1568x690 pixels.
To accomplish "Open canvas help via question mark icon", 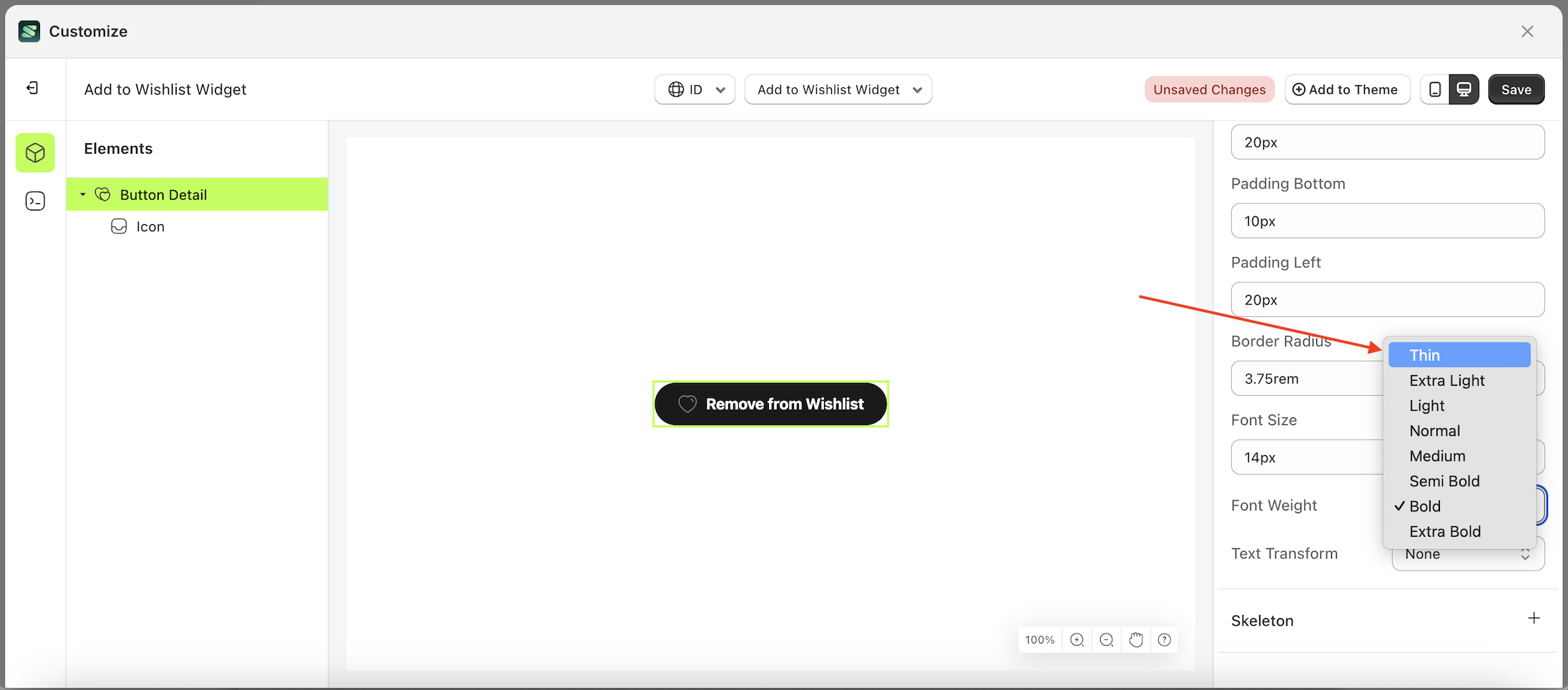I will coord(1165,639).
